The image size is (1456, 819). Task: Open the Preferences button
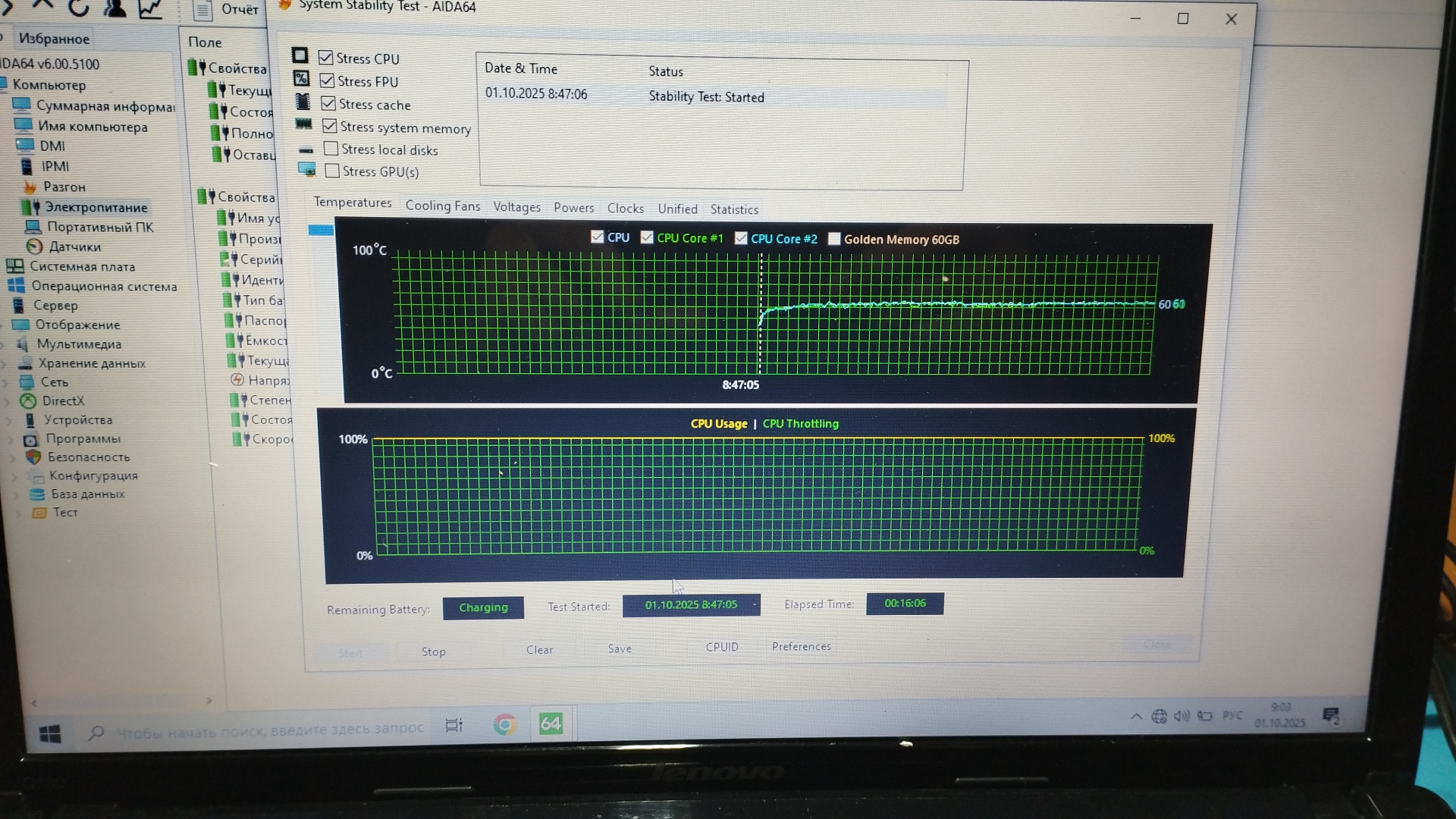click(801, 646)
